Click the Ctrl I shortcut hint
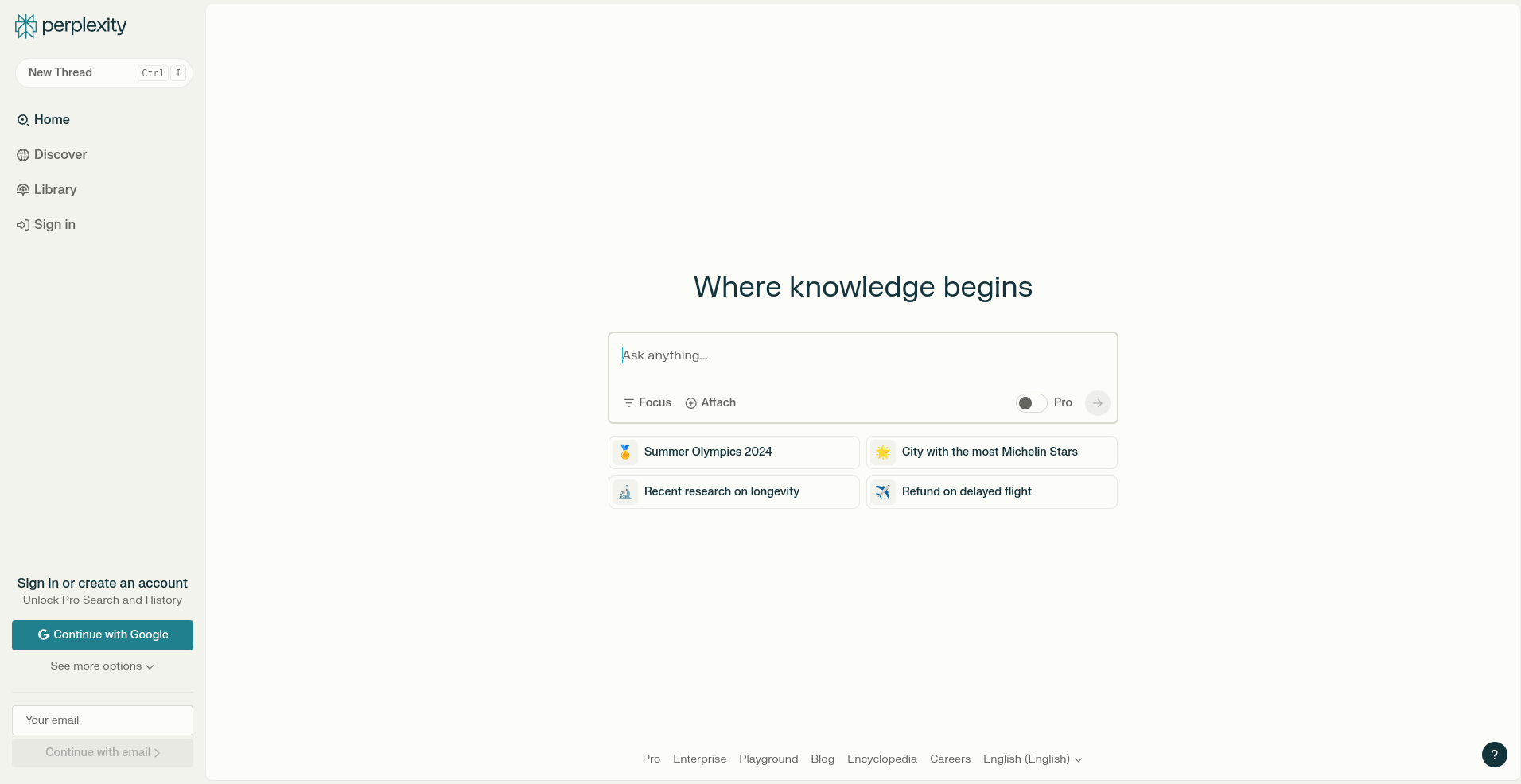This screenshot has height=784, width=1521. click(x=162, y=73)
